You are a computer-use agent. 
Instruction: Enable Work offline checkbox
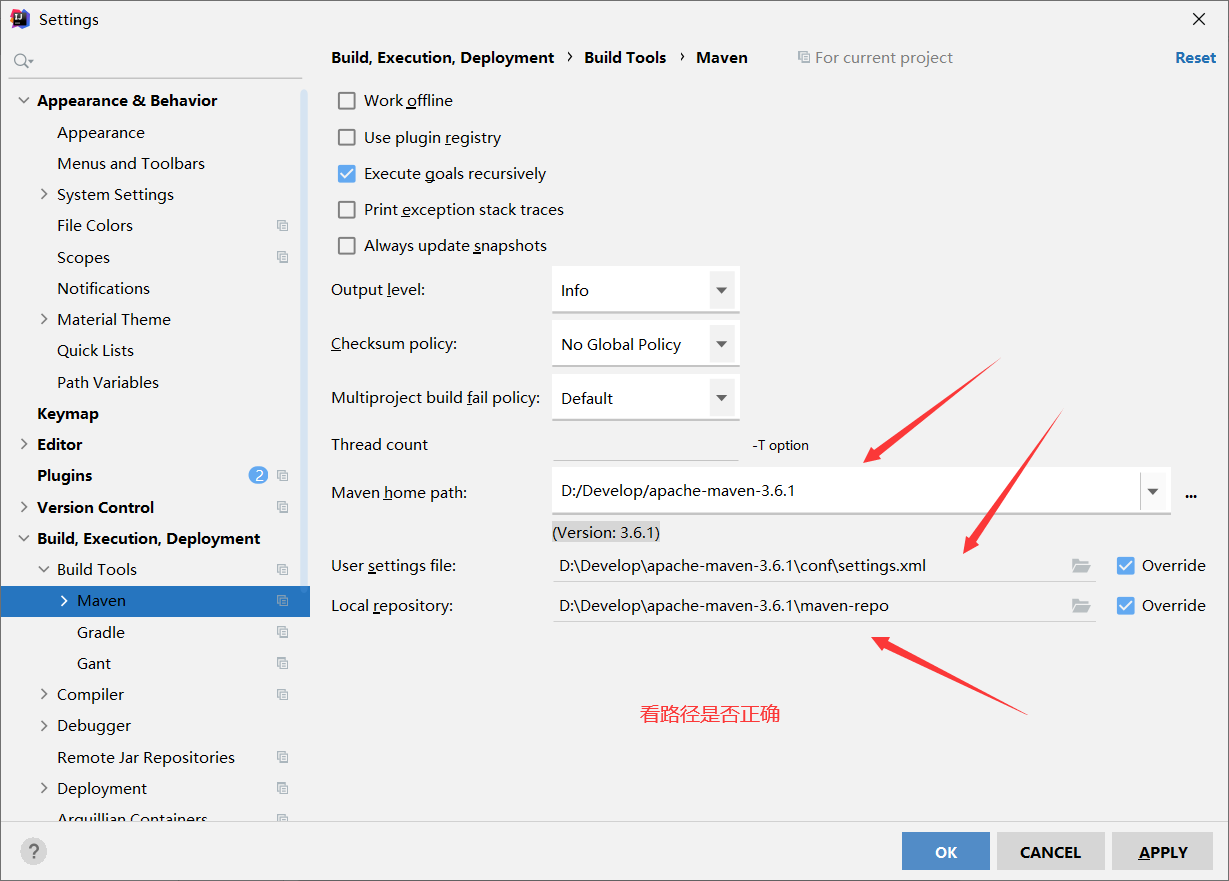point(347,101)
